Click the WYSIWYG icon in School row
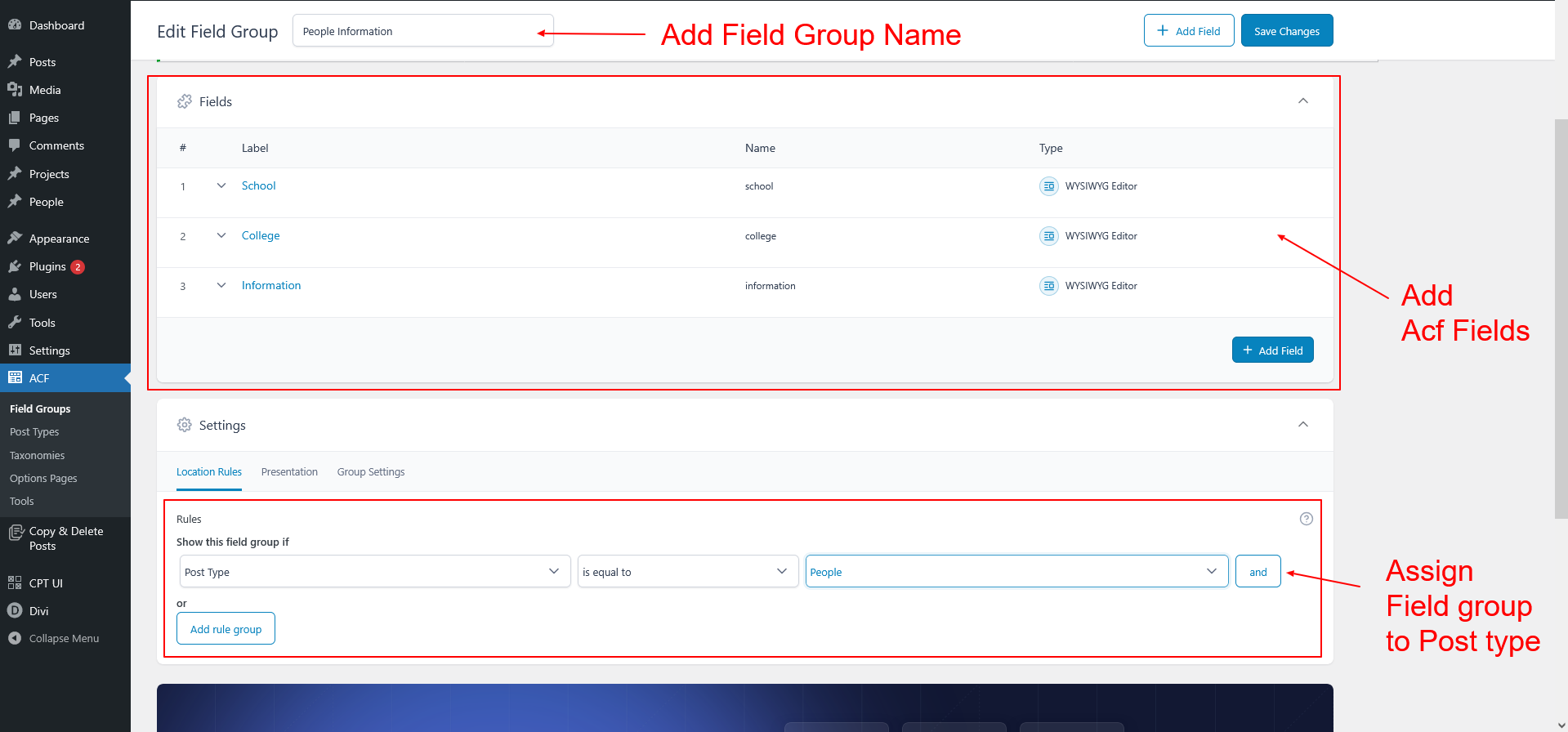The image size is (1568, 732). (1049, 186)
